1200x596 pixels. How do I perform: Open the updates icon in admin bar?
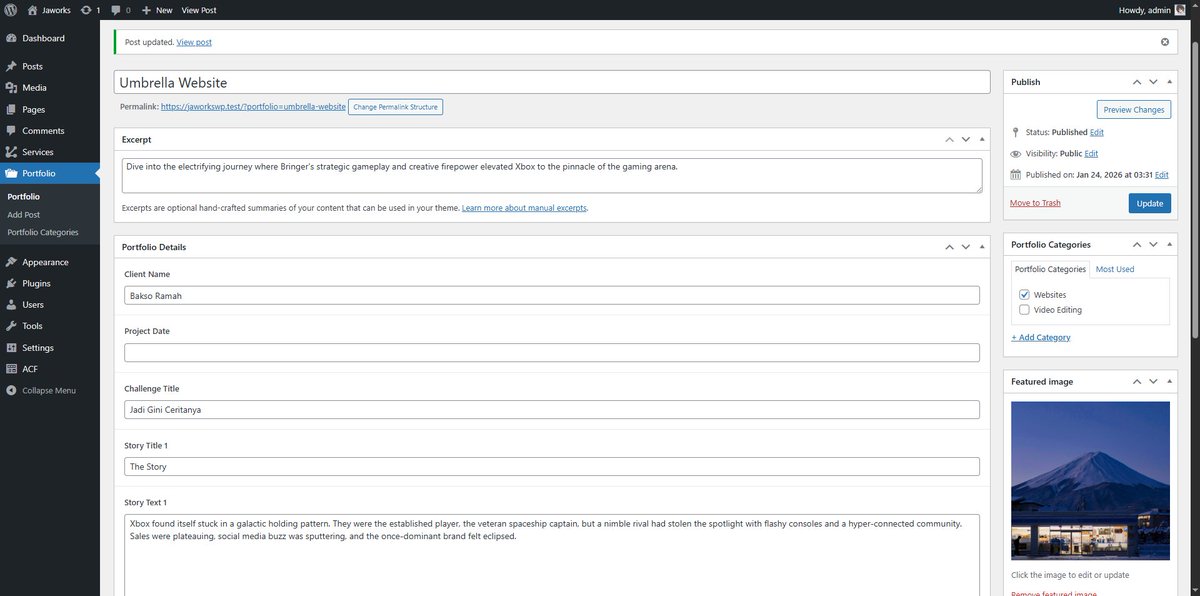[90, 10]
